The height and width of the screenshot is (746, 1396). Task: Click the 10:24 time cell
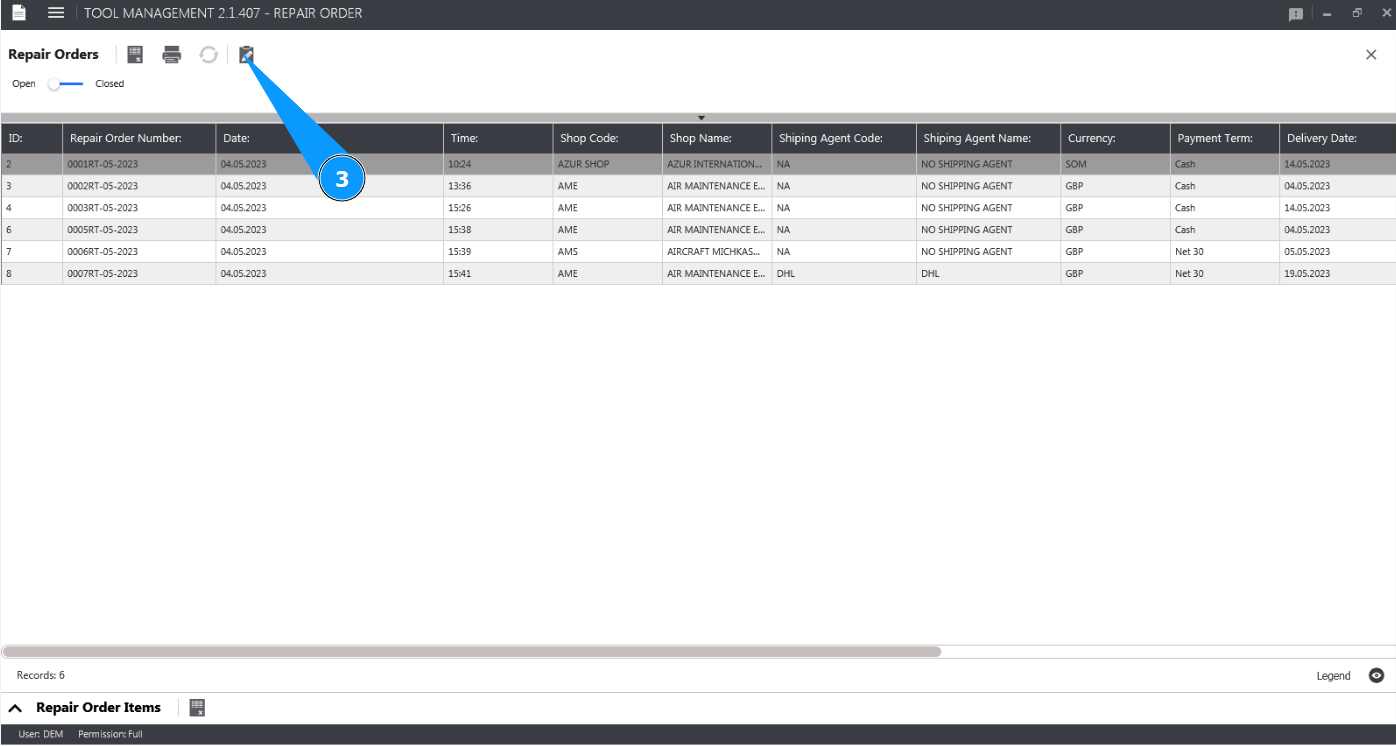[498, 164]
